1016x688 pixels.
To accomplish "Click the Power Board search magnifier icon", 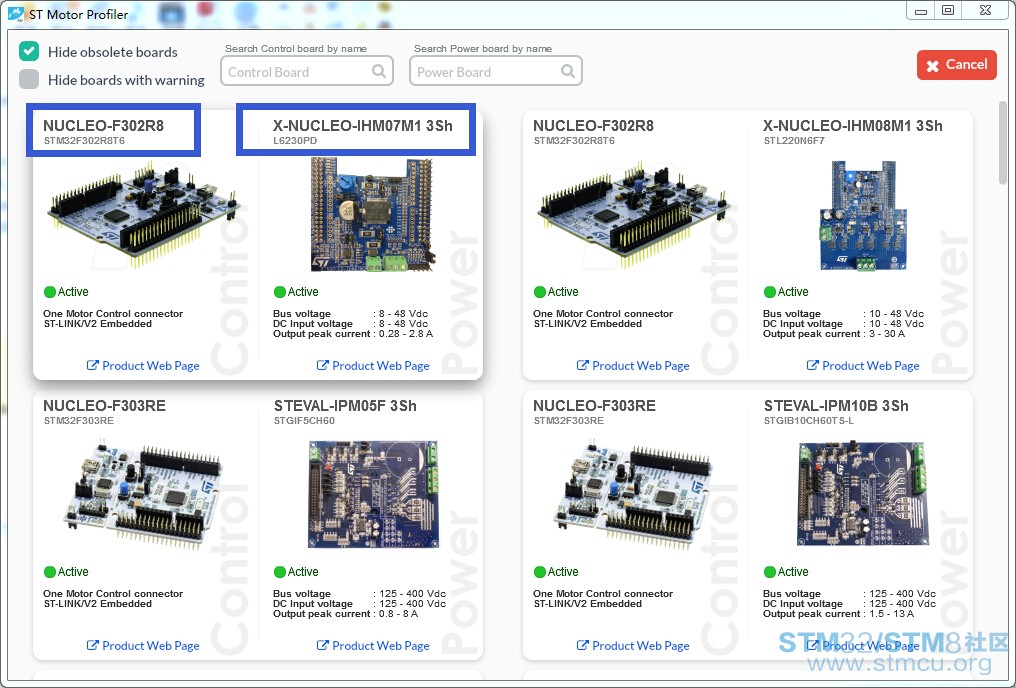I will pos(568,71).
